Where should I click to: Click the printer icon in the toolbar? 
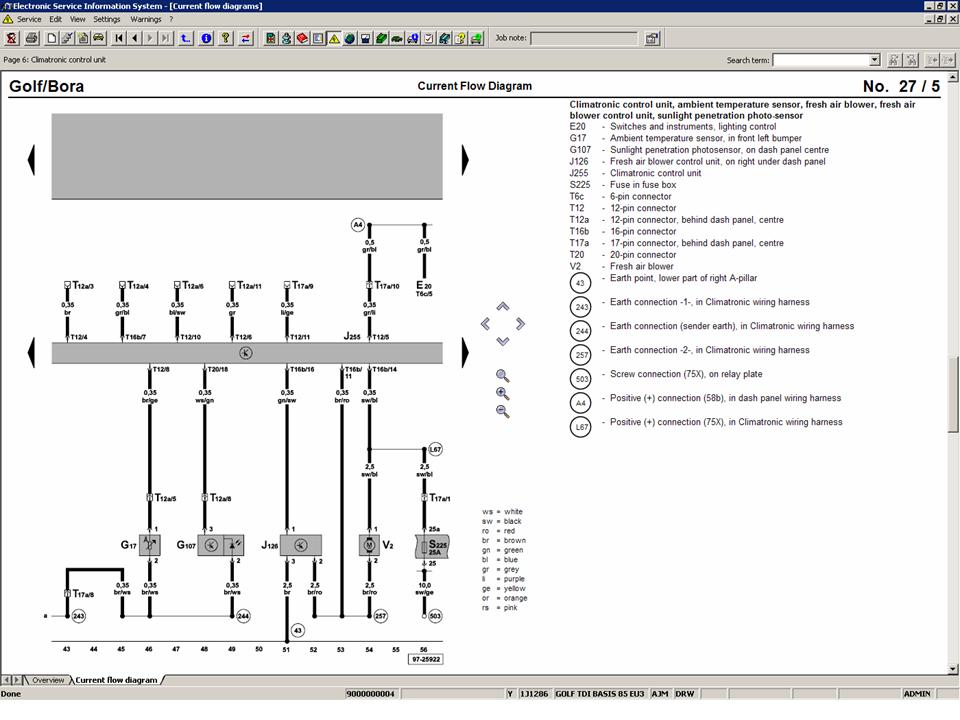pos(32,38)
